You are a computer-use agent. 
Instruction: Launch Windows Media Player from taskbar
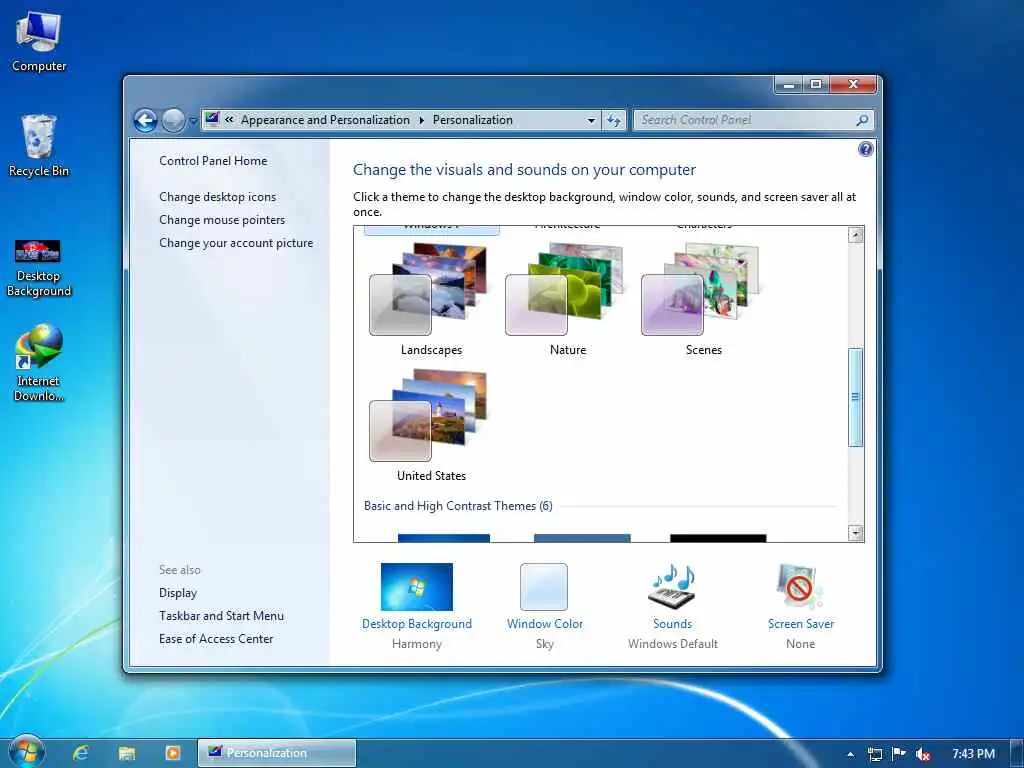click(x=172, y=753)
